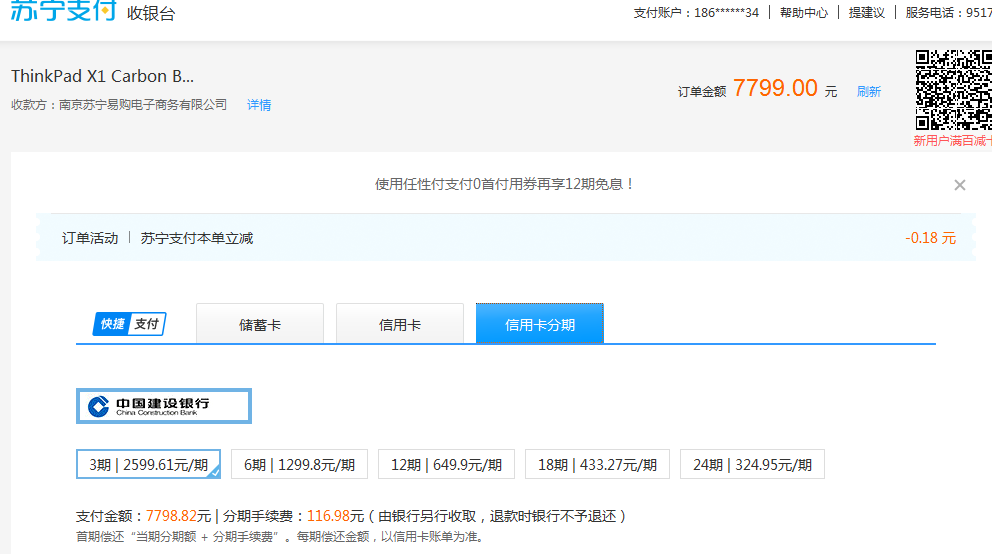Click 收银台 cashier label
This screenshot has height=554, width=992.
pyautogui.click(x=151, y=13)
